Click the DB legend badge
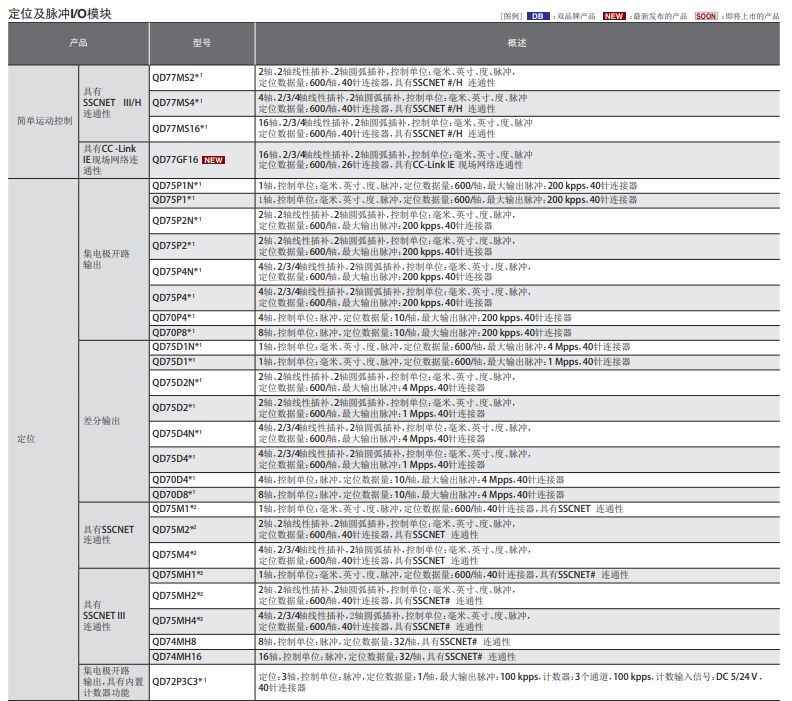This screenshot has height=701, width=792. pos(537,16)
